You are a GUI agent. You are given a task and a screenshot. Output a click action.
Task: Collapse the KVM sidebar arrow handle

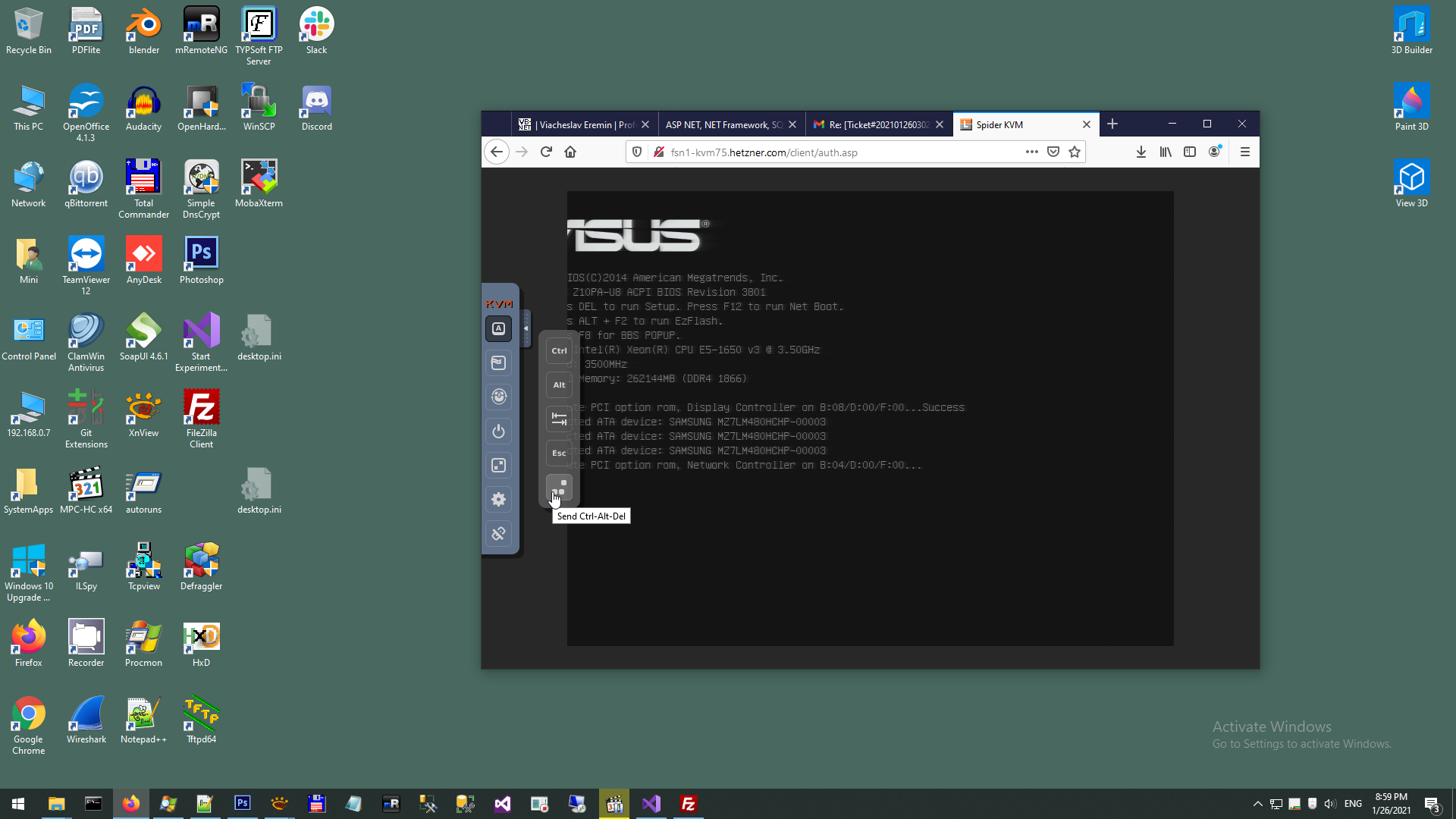[526, 328]
